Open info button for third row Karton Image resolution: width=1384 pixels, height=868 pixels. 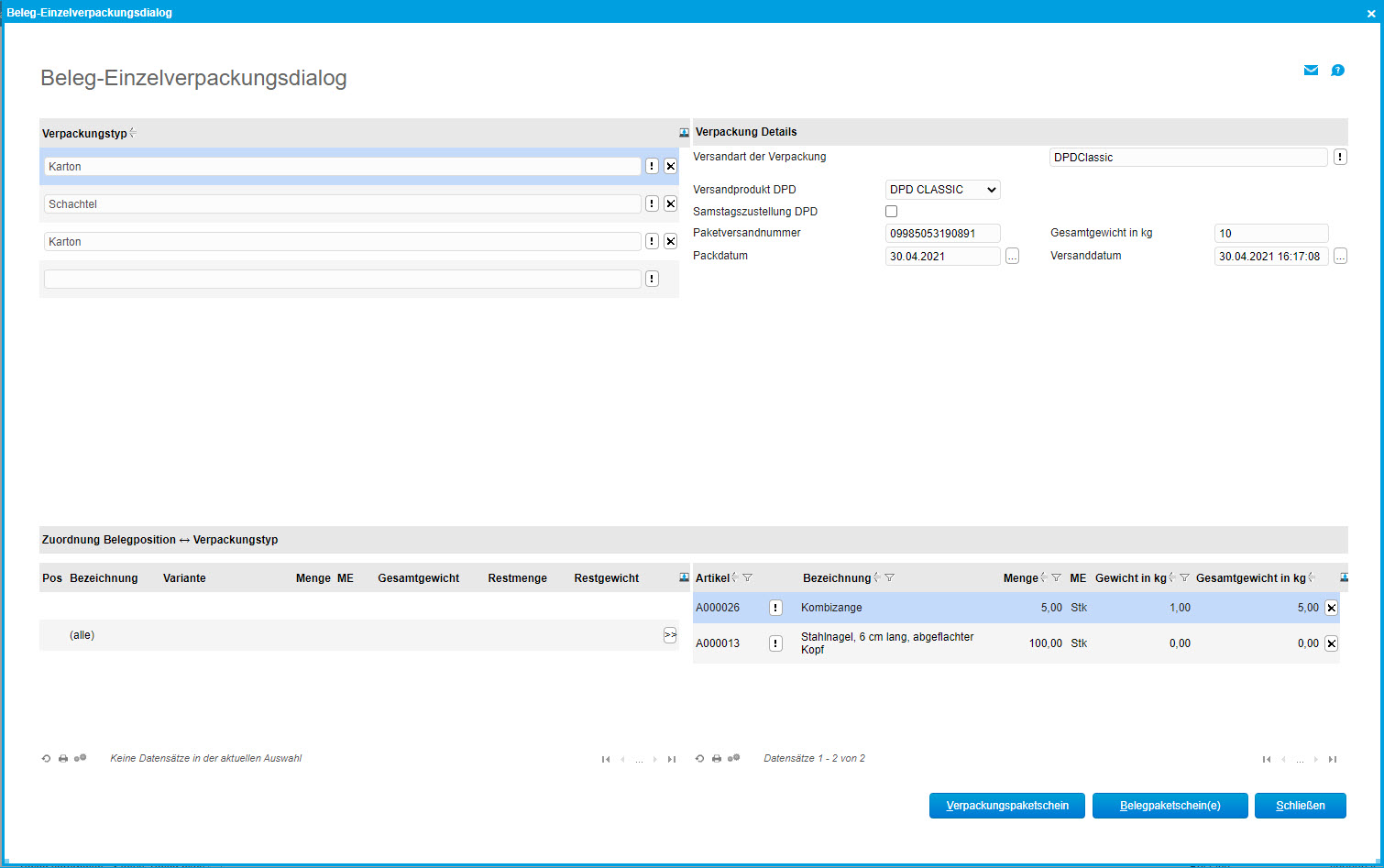coord(652,241)
